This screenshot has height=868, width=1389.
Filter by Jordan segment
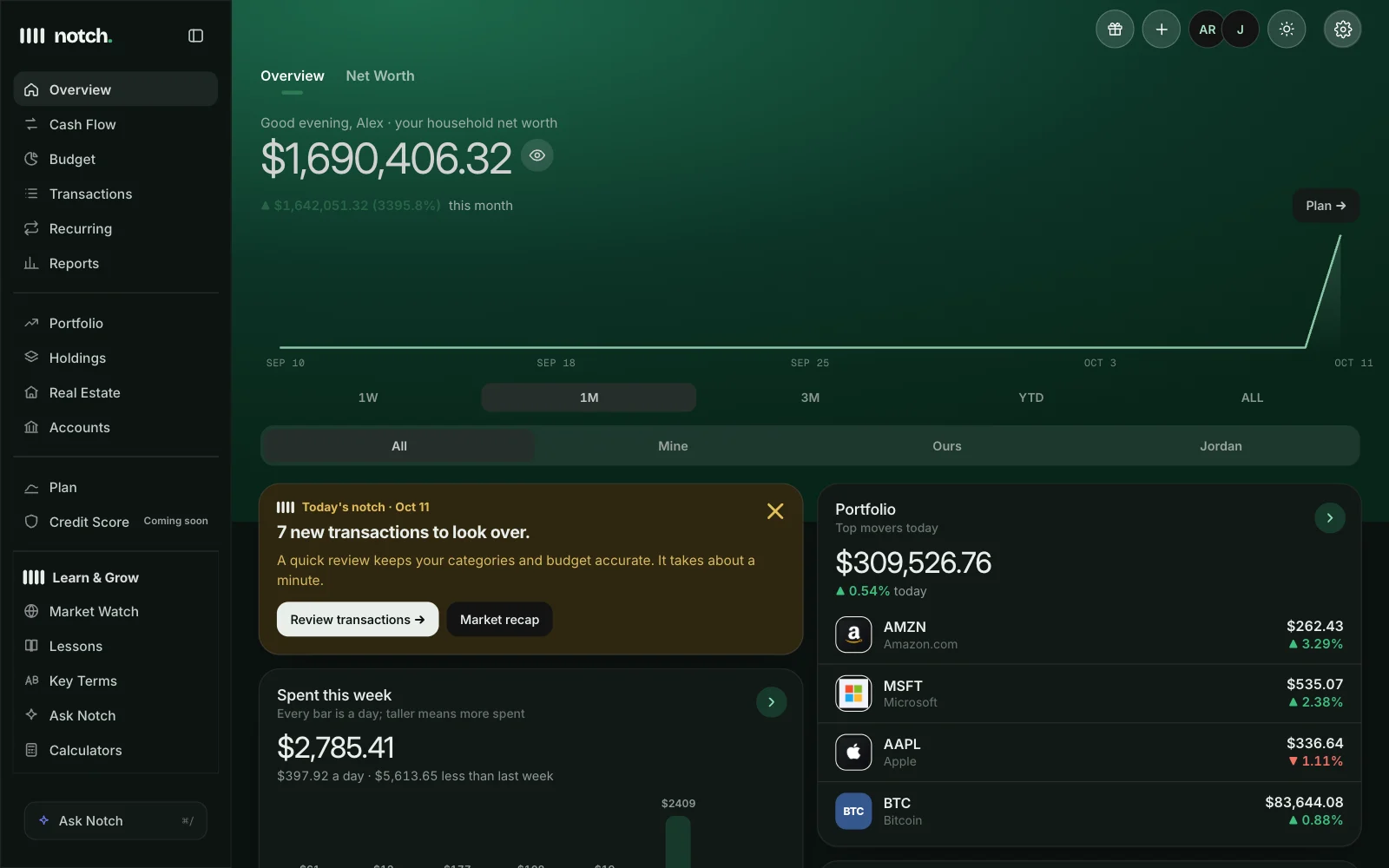tap(1221, 446)
